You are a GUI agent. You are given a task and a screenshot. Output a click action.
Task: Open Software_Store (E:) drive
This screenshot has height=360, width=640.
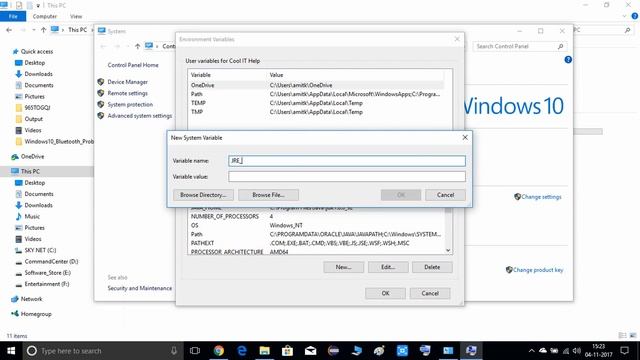[x=47, y=273]
